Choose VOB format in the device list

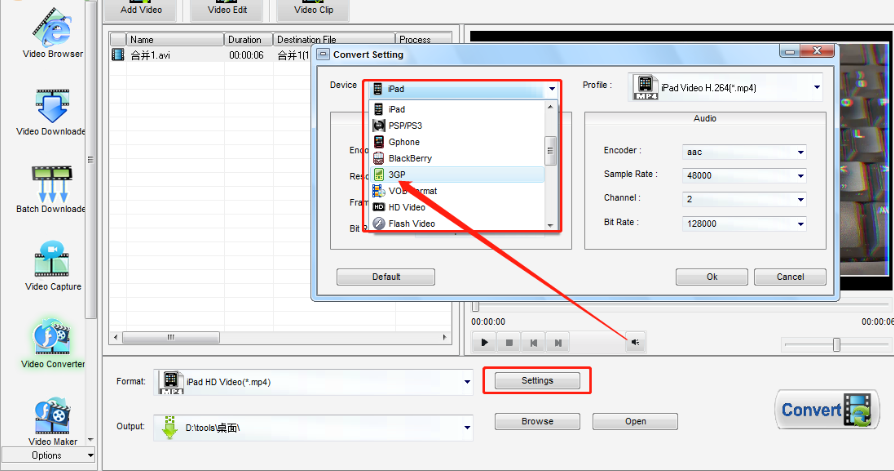pyautogui.click(x=457, y=191)
